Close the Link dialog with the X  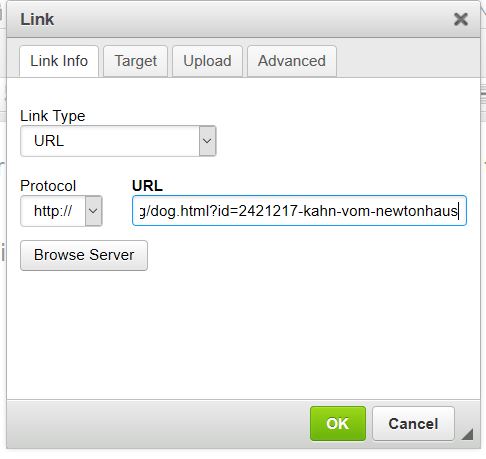[461, 19]
